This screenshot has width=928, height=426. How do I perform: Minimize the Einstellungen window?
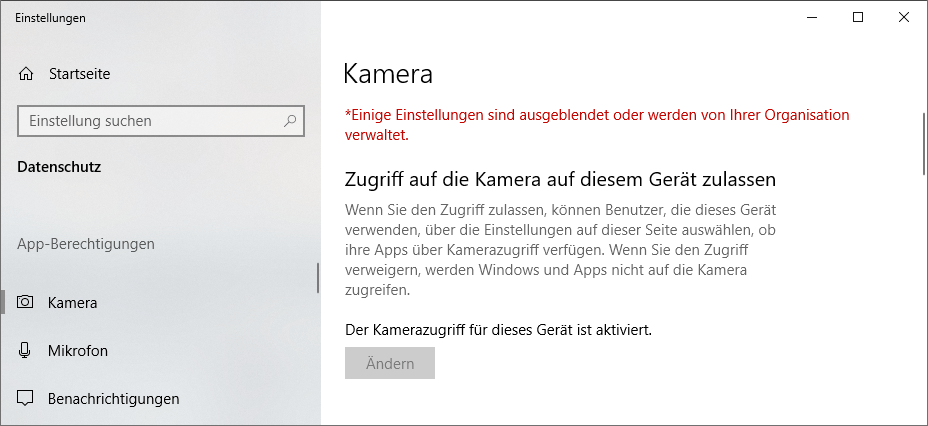[x=812, y=17]
